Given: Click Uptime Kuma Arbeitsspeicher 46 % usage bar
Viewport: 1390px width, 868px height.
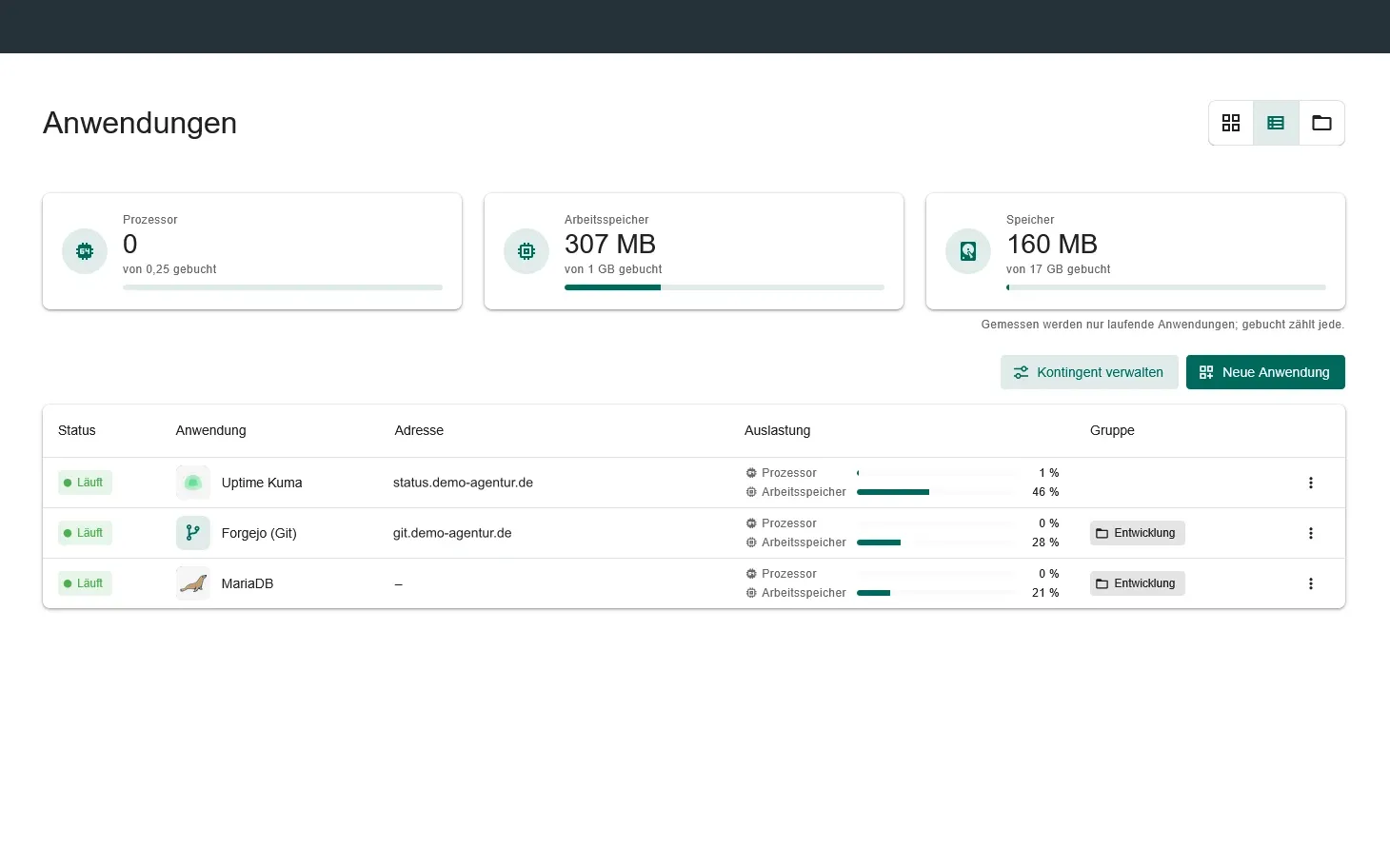Looking at the screenshot, I should click(937, 492).
